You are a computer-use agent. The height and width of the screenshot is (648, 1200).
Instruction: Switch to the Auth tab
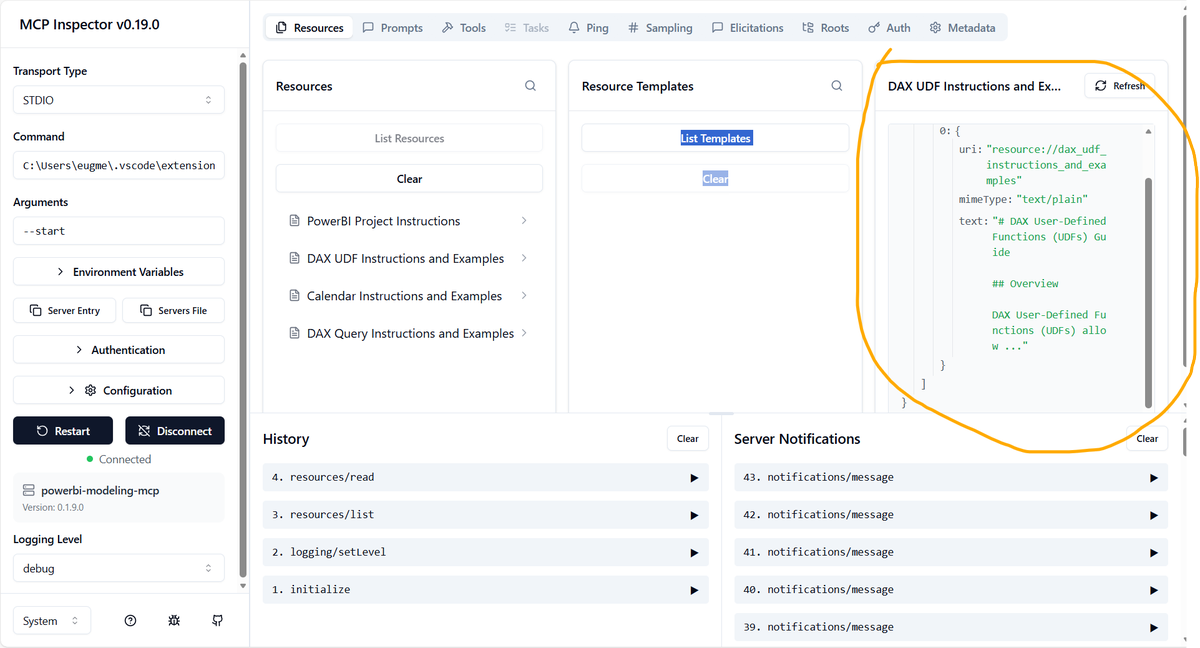(889, 28)
